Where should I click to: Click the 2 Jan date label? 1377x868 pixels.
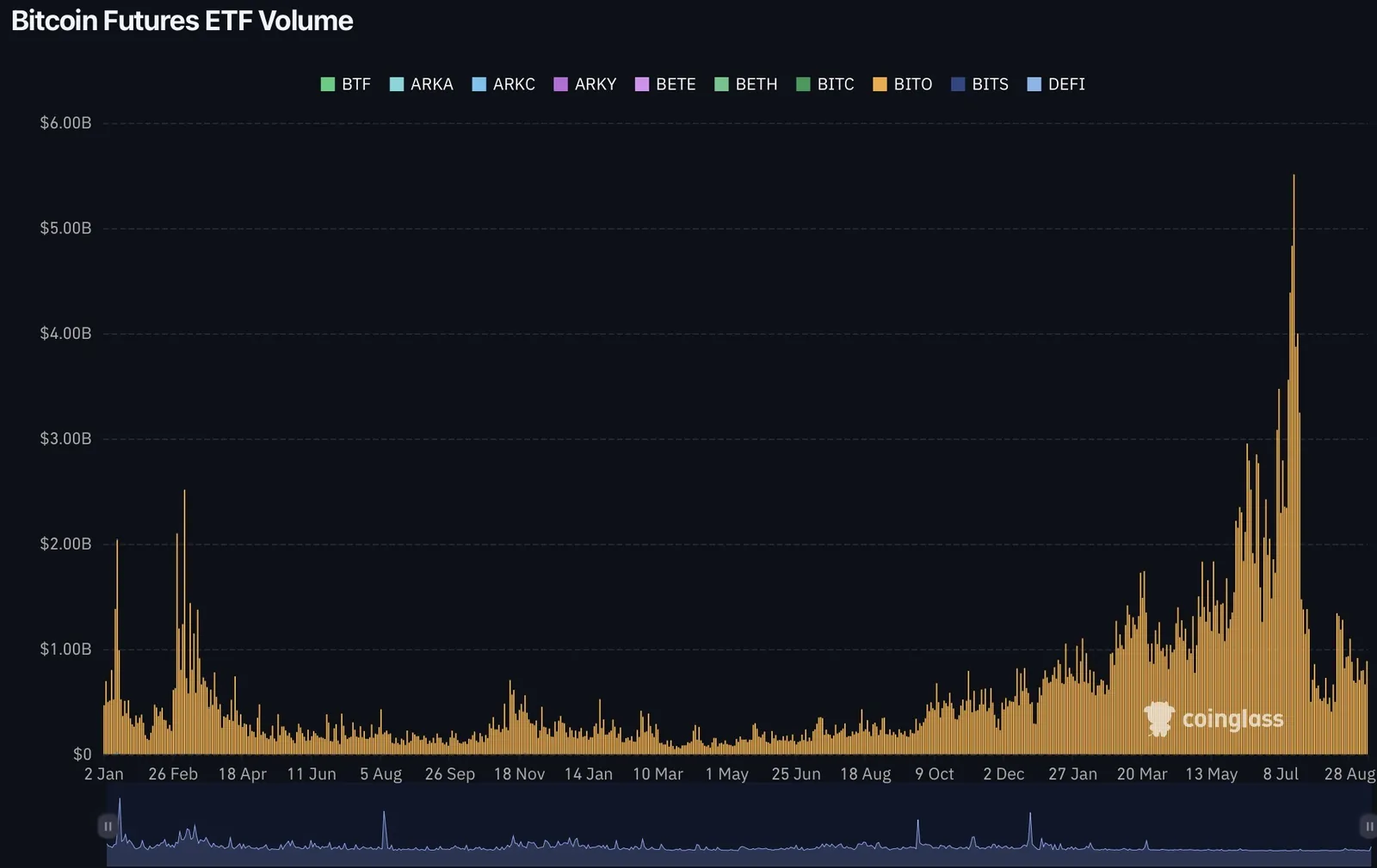coord(104,774)
